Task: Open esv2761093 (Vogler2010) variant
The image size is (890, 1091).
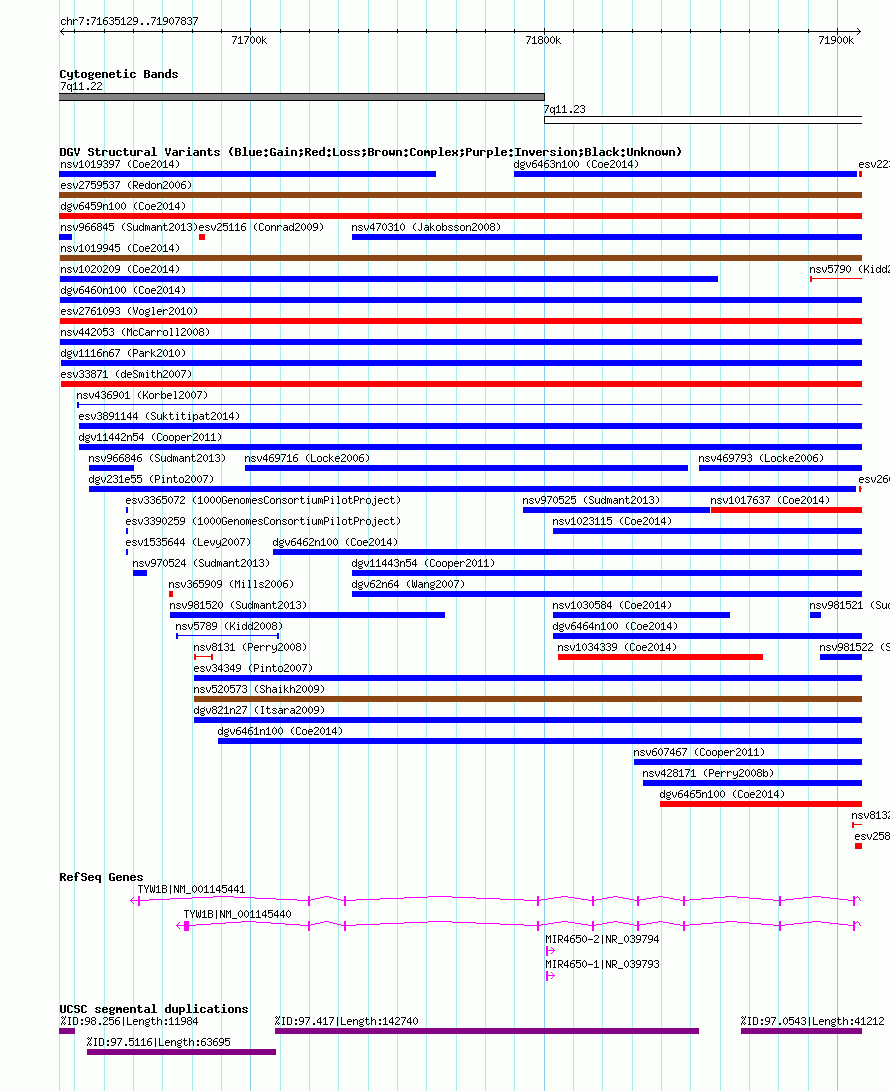Action: click(461, 321)
